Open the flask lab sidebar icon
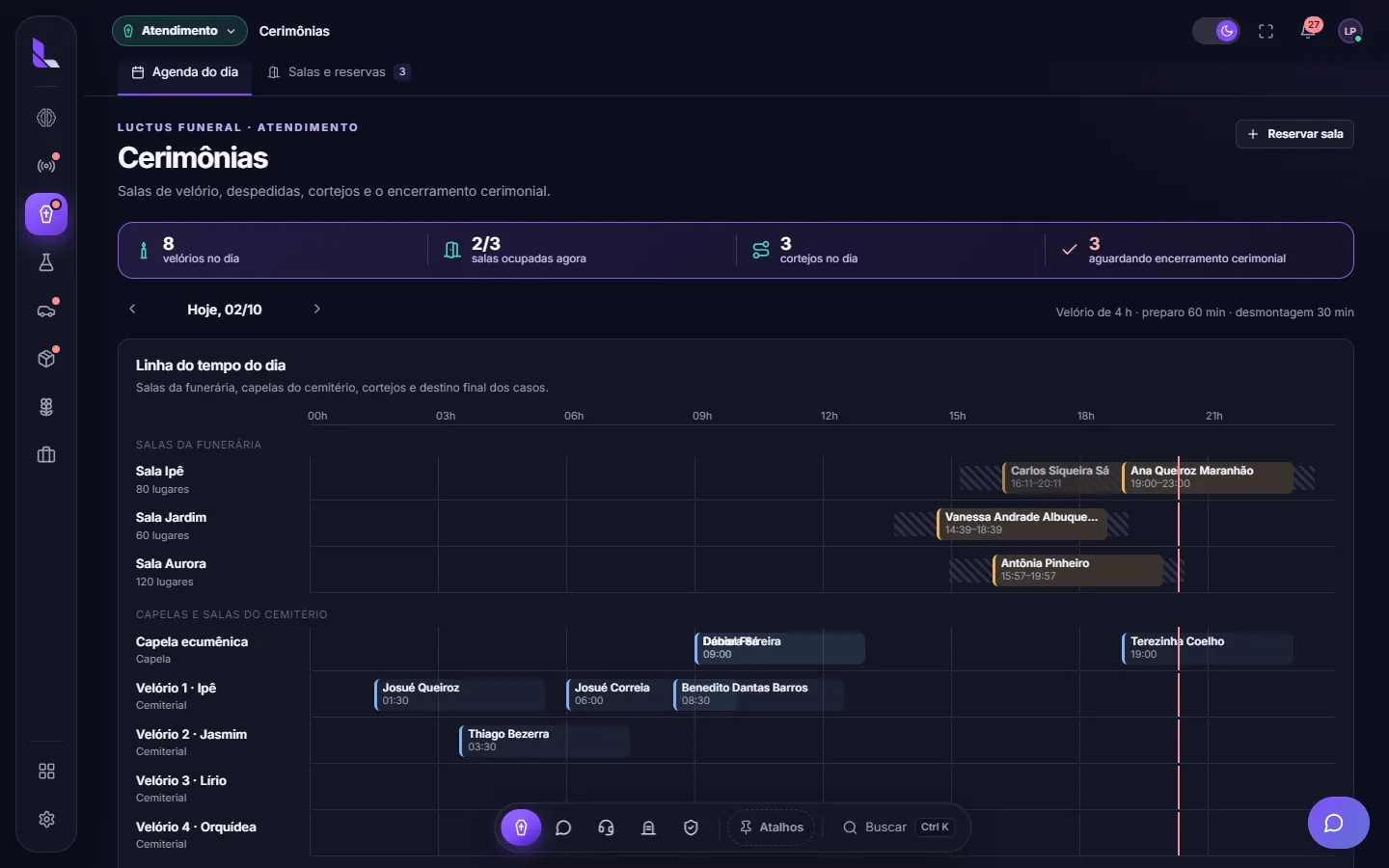 (46, 262)
